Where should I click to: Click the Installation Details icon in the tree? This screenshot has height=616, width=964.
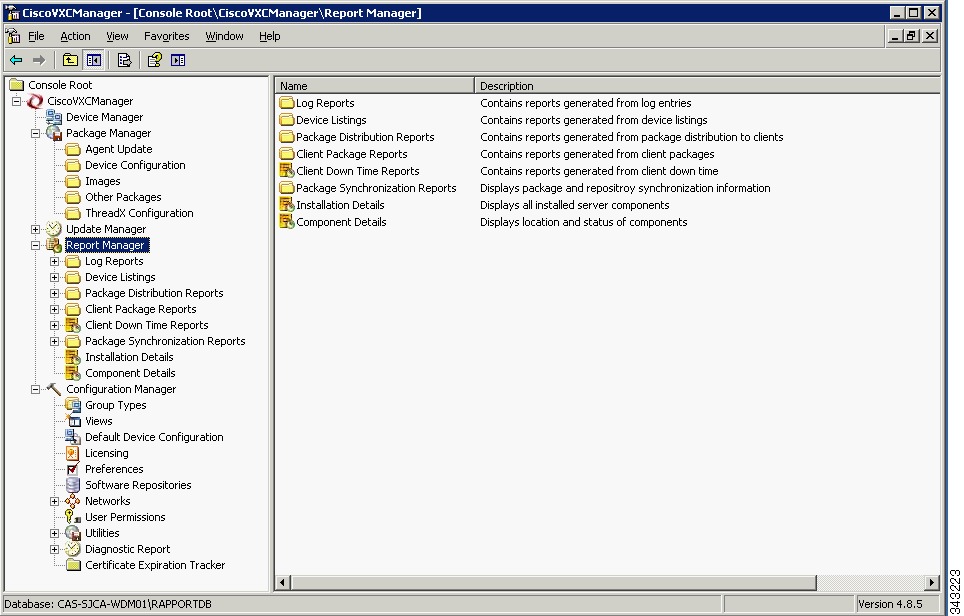point(73,357)
